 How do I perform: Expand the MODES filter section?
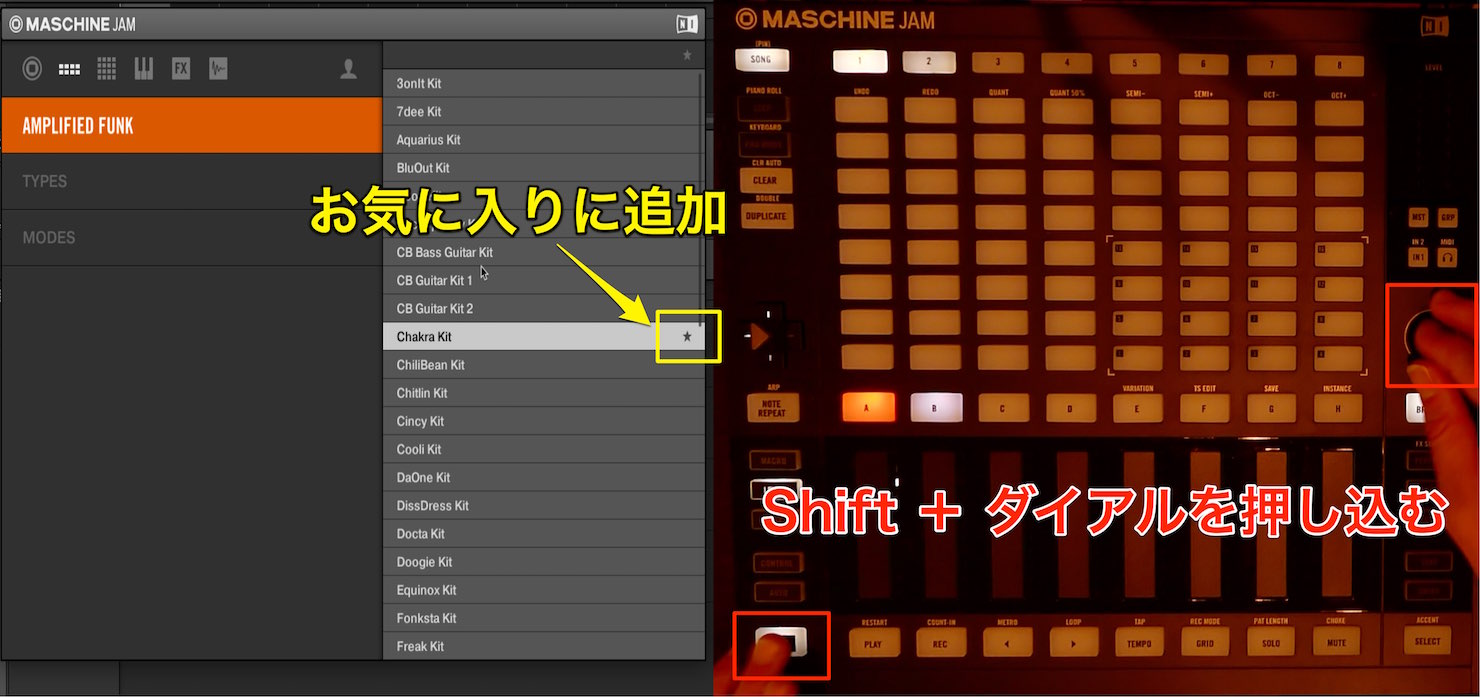pos(191,237)
